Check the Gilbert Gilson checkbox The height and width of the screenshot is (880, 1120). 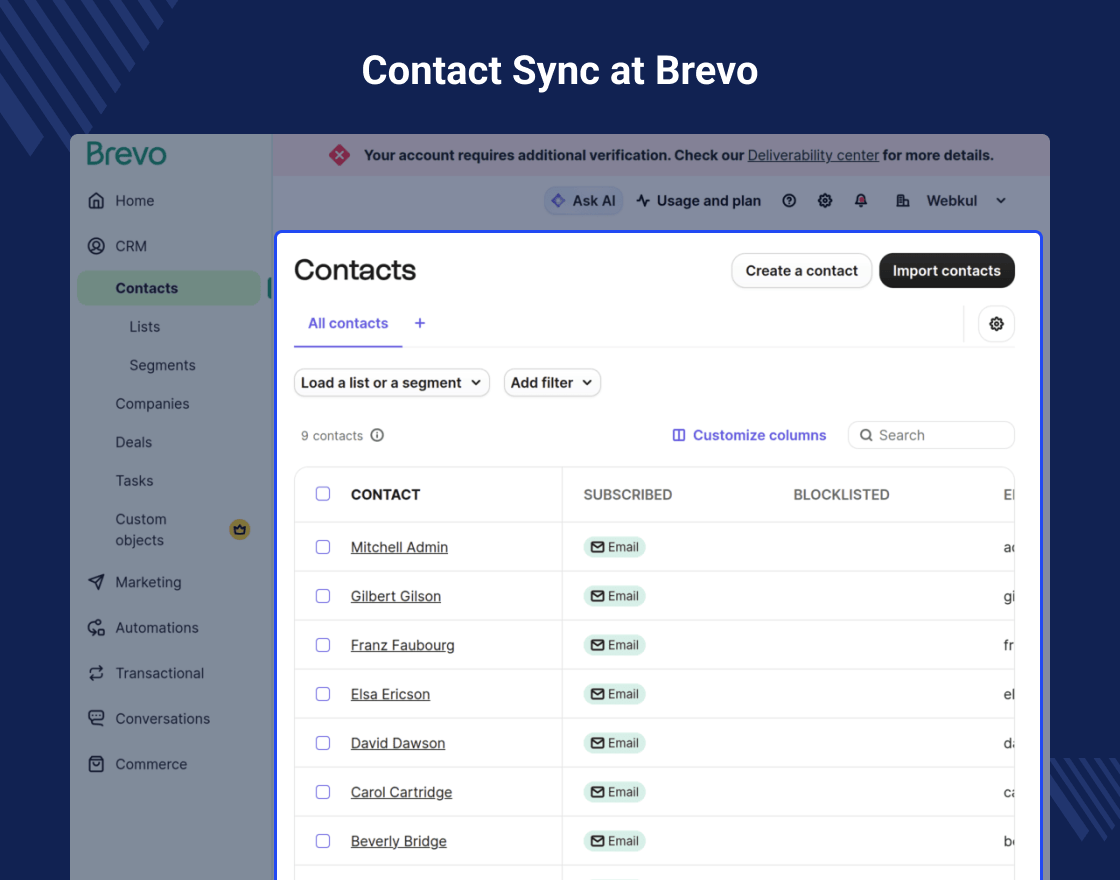tap(323, 596)
